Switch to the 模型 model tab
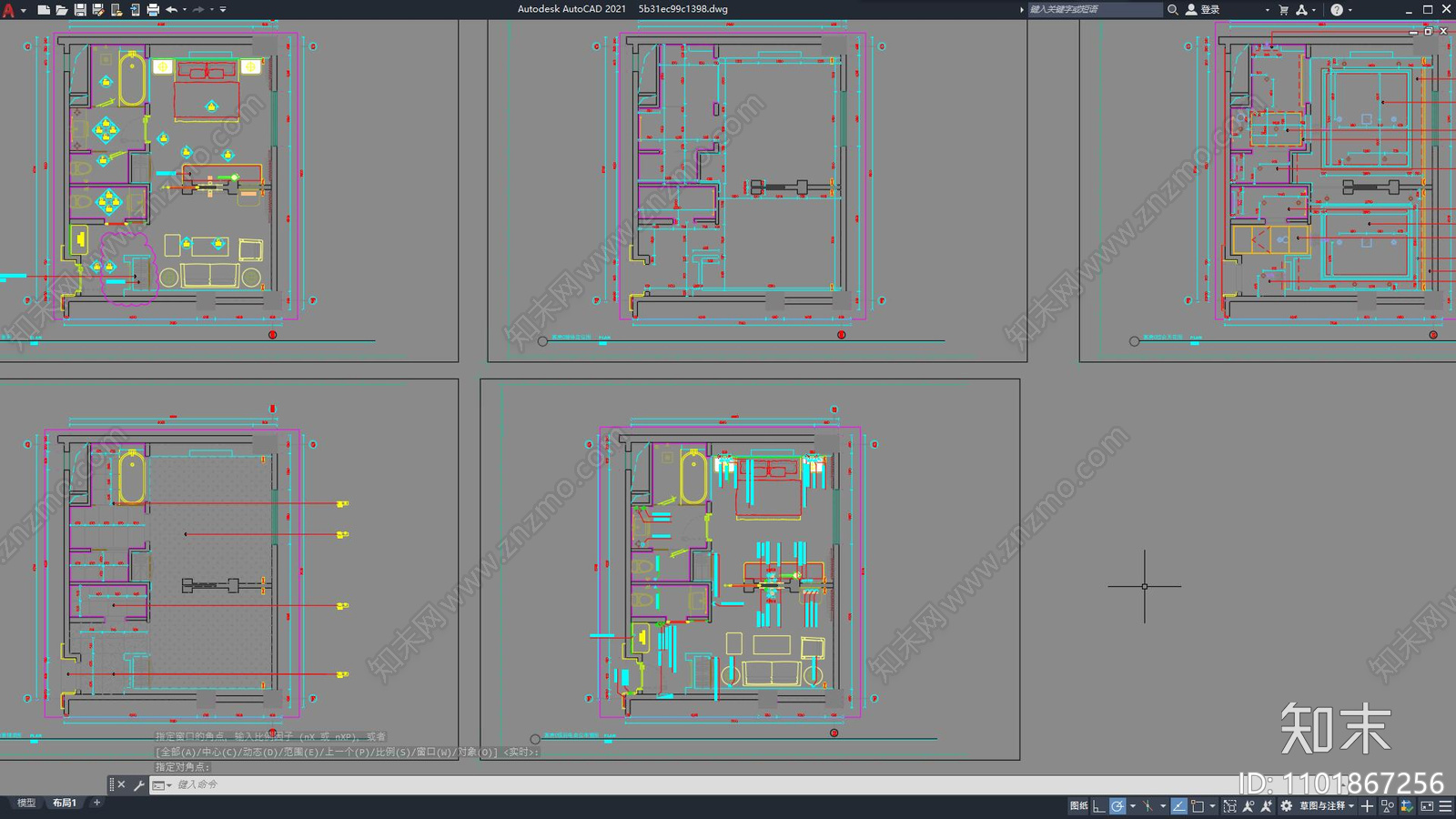Image resolution: width=1456 pixels, height=819 pixels. [26, 803]
